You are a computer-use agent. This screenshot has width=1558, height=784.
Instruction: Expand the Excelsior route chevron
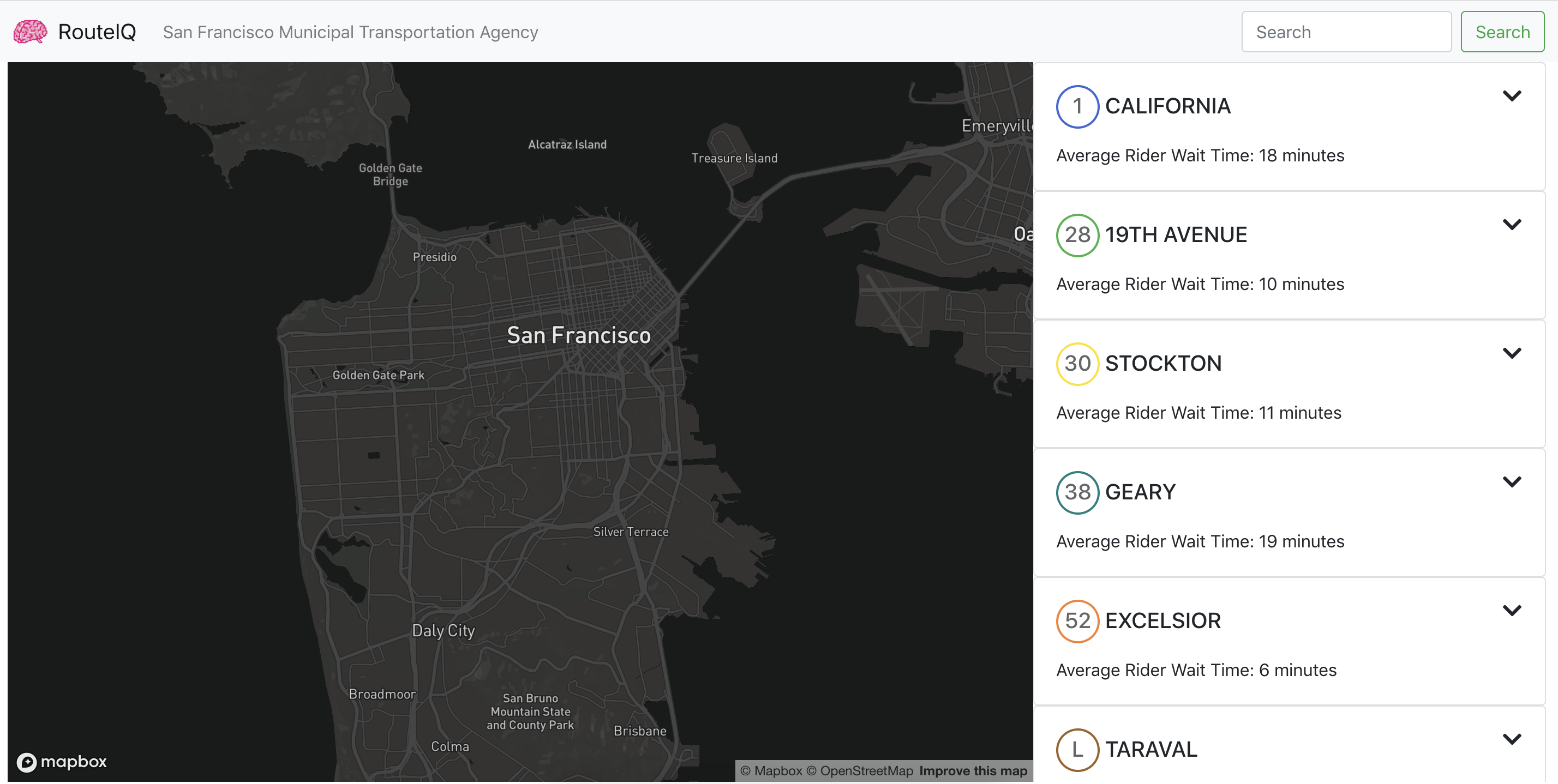pos(1512,611)
